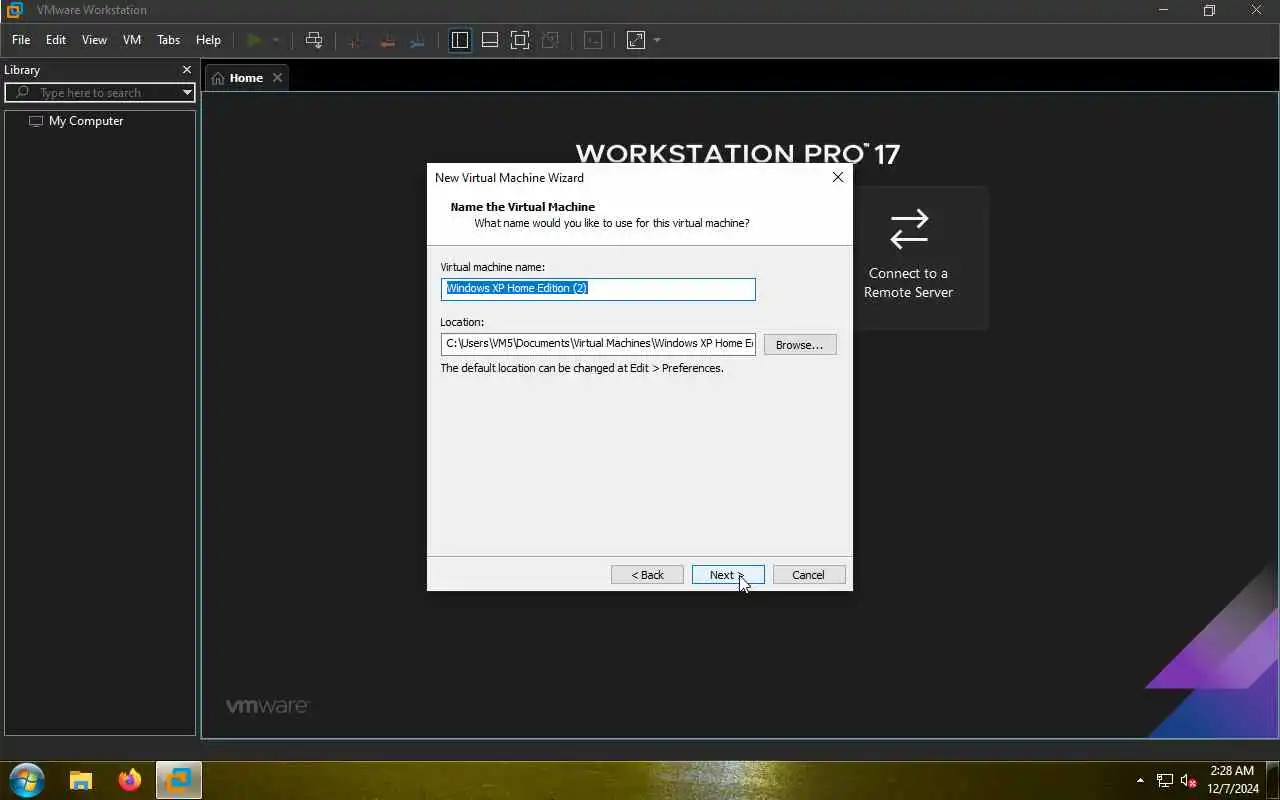Image resolution: width=1280 pixels, height=800 pixels.
Task: Click the network tray icon
Action: 1165,780
